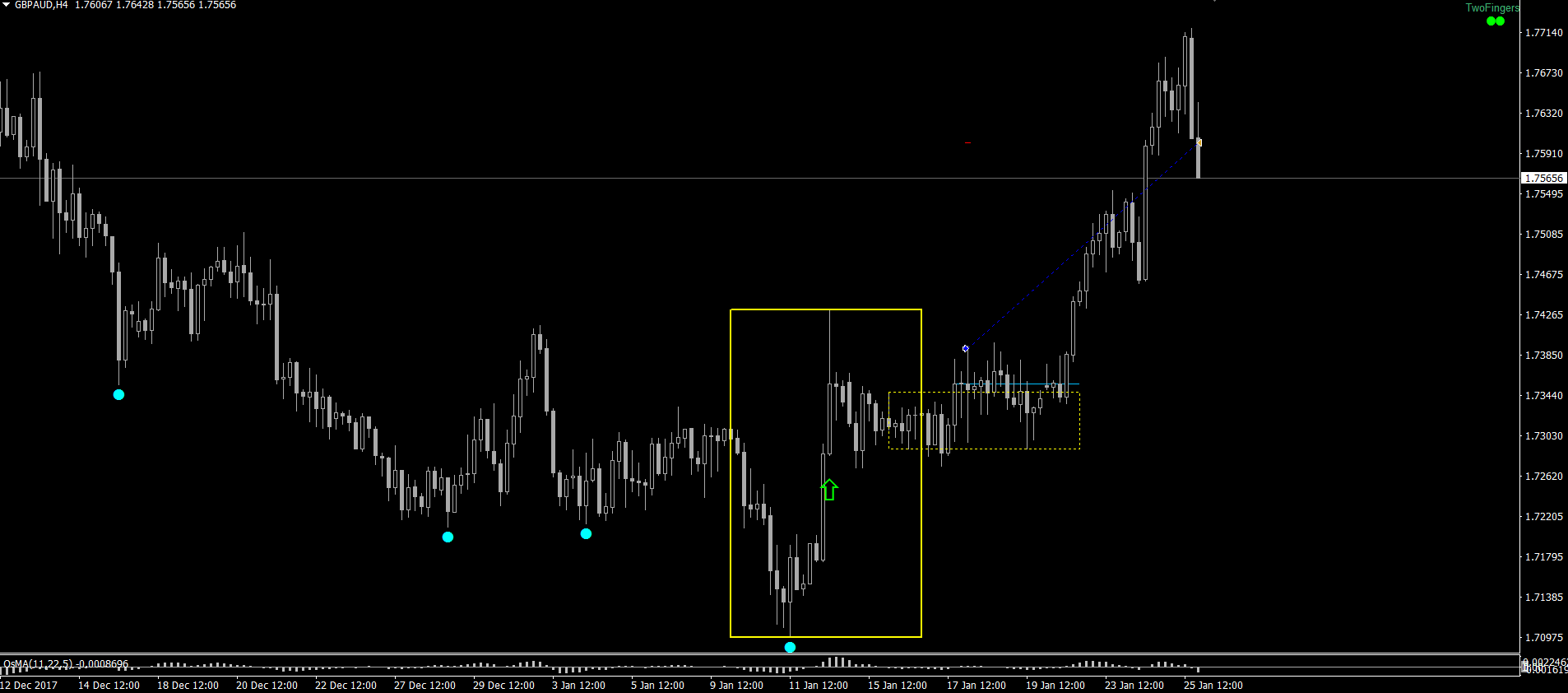This screenshot has height=693, width=1568.
Task: Click price scale value 1.73440
Action: point(1544,396)
